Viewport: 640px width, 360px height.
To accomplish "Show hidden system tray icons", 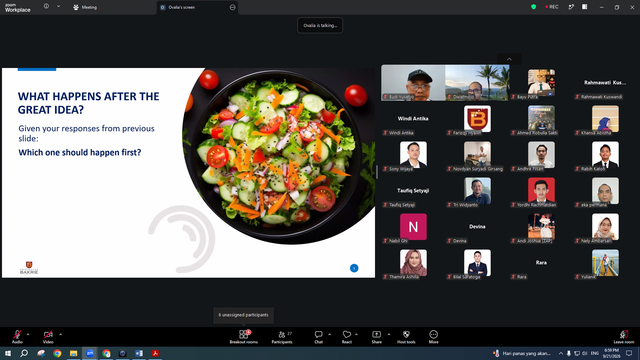I will (561, 353).
